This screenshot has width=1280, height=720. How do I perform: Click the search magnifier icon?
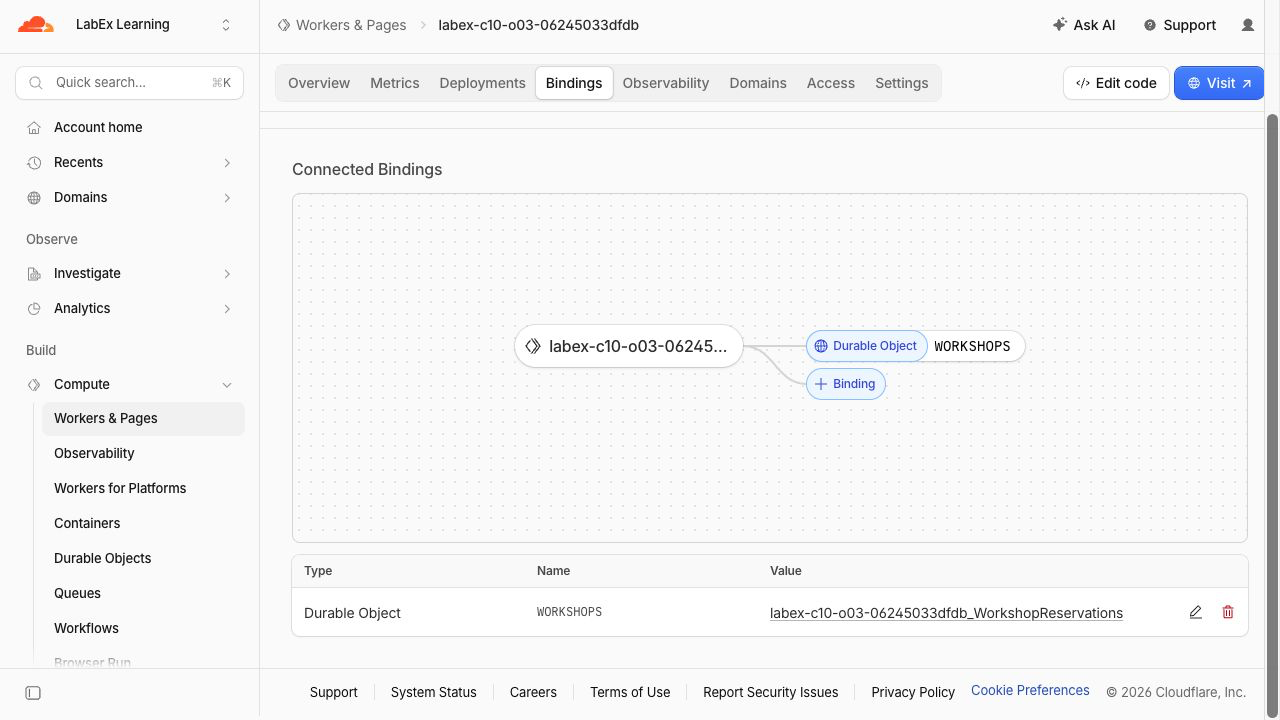pyautogui.click(x=36, y=83)
